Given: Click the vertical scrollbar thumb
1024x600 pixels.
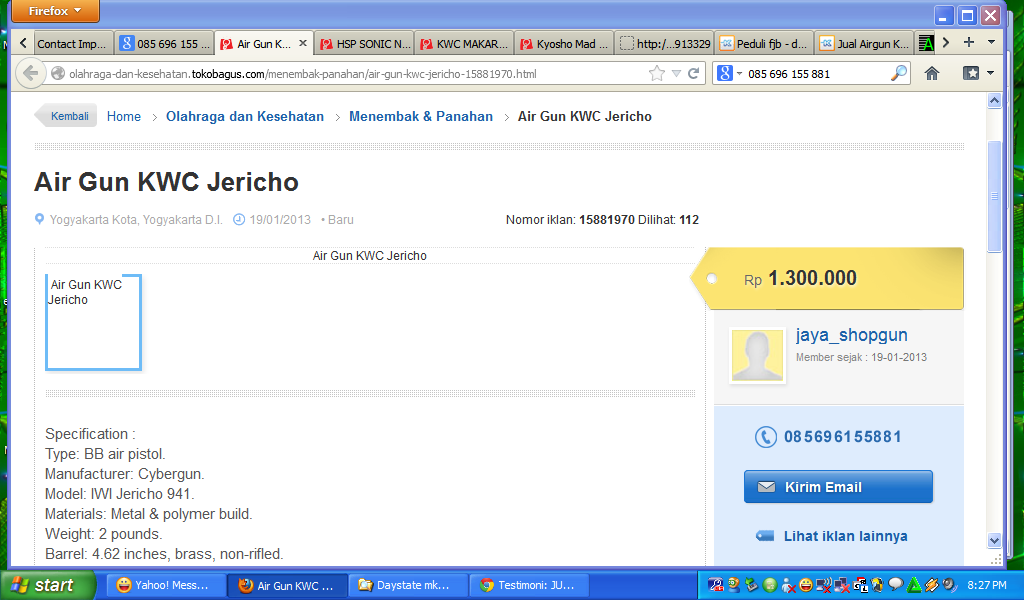Looking at the screenshot, I should [994, 197].
